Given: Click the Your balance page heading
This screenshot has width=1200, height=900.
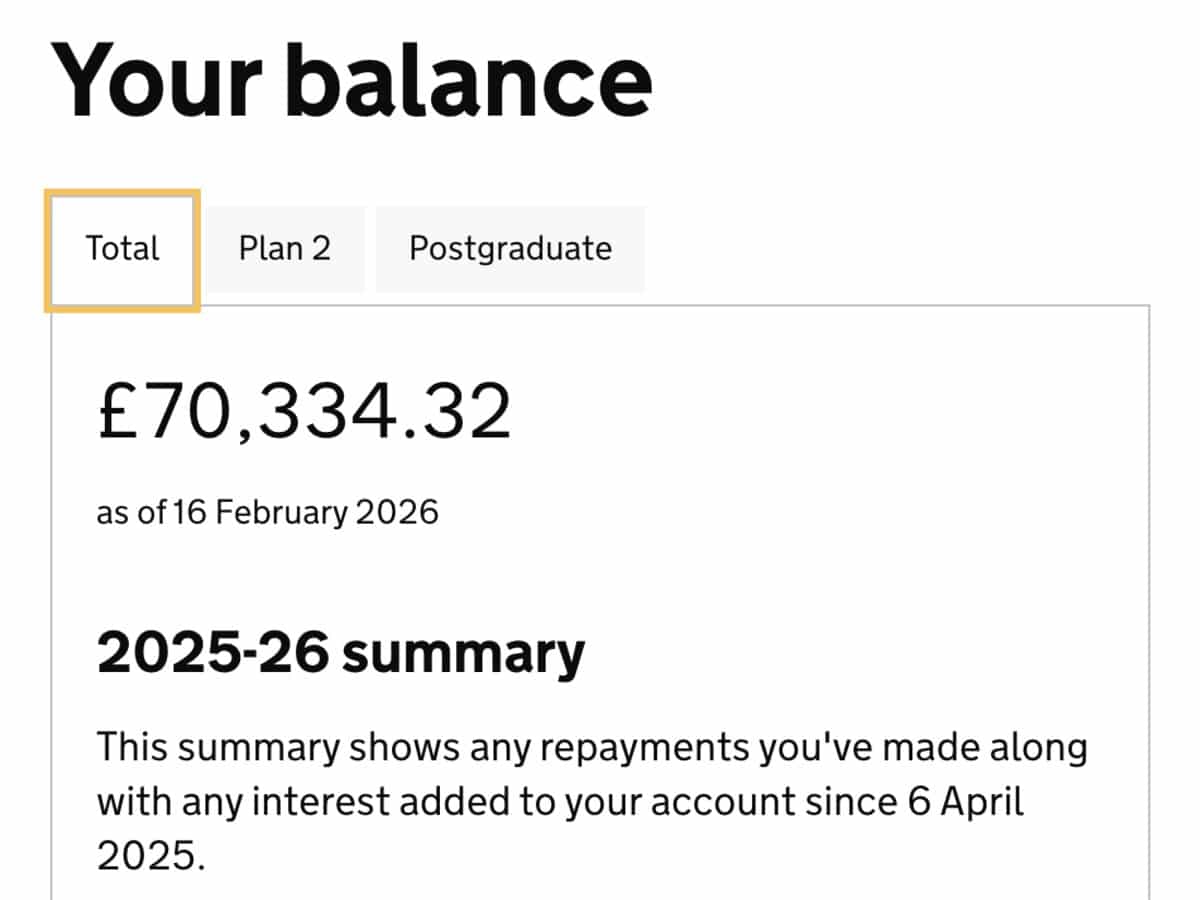Looking at the screenshot, I should coord(350,80).
